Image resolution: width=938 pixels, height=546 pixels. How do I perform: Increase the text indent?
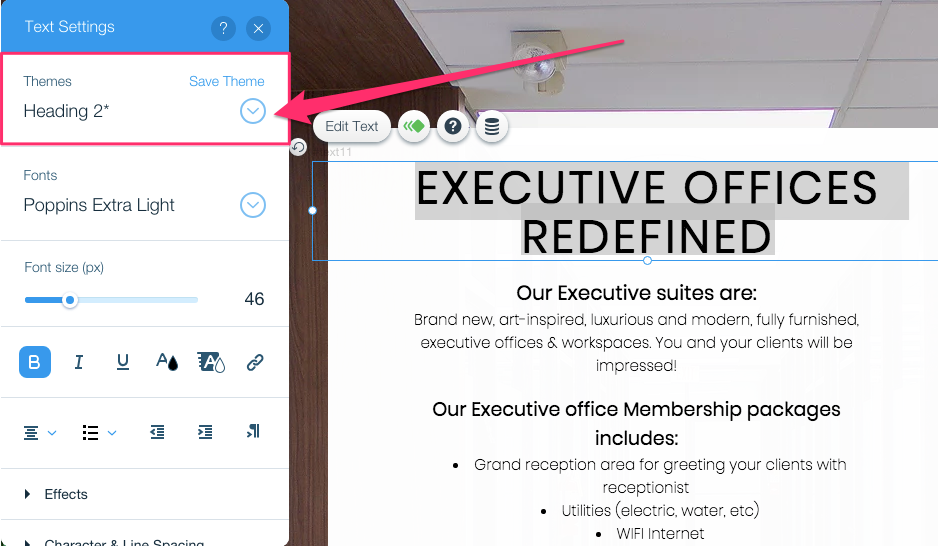click(205, 432)
